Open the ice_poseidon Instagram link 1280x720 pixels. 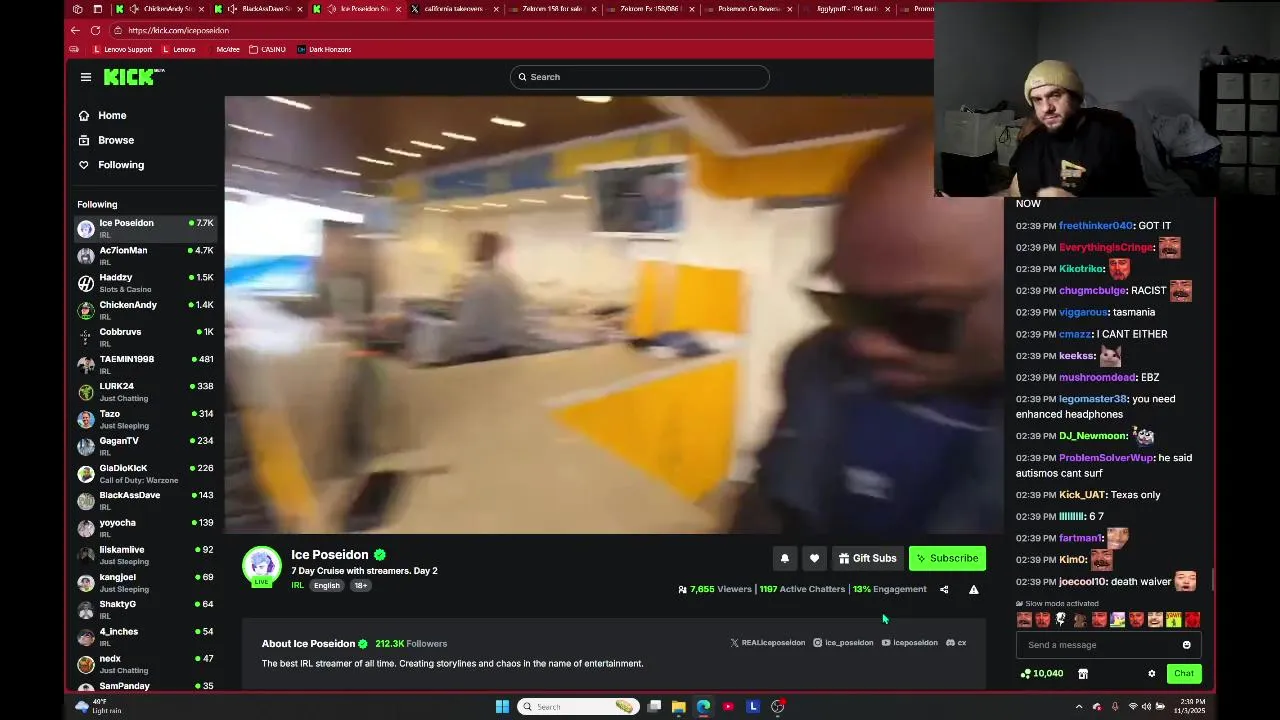coord(843,643)
